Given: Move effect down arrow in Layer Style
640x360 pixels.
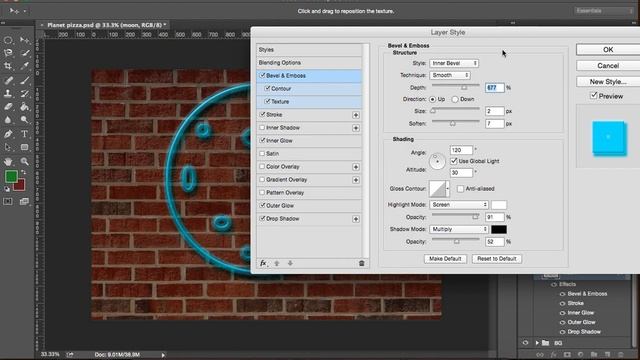Looking at the screenshot, I should [x=290, y=263].
